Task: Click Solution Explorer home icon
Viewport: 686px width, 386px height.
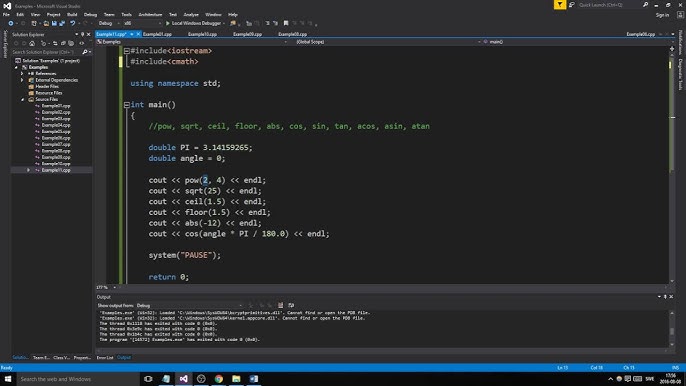Action: (32, 43)
